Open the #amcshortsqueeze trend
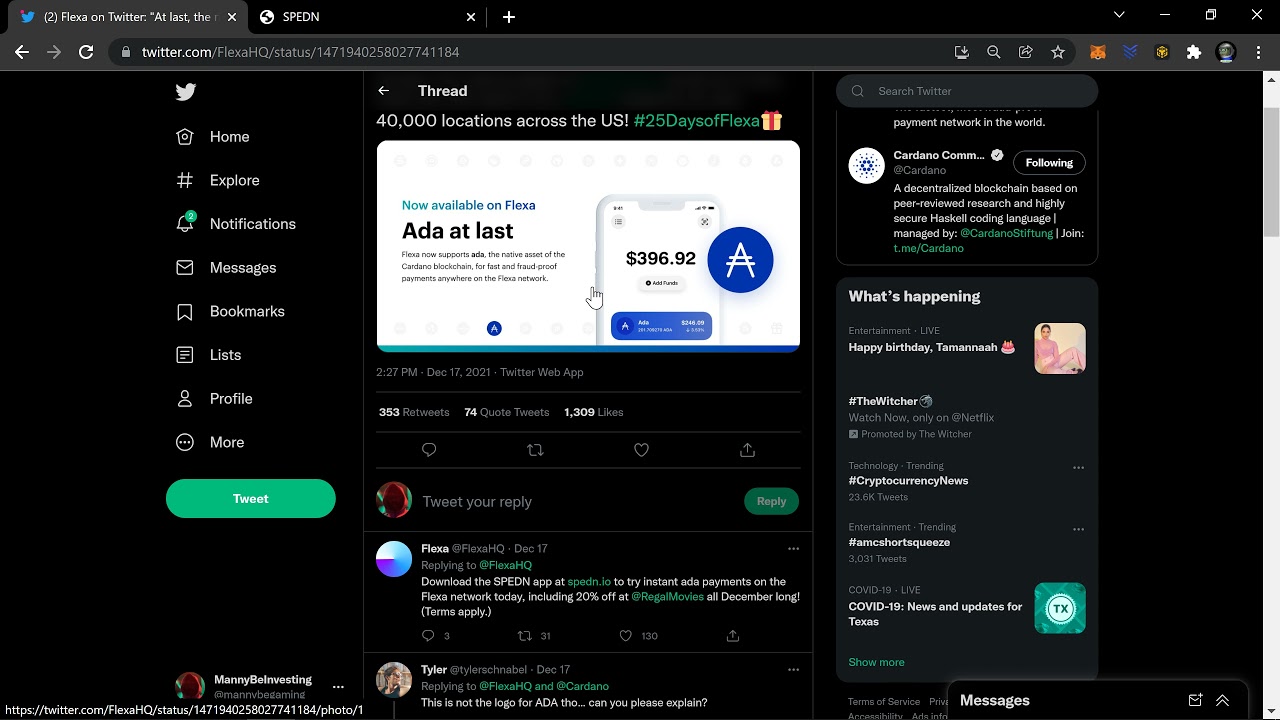This screenshot has width=1280, height=720. (x=899, y=543)
